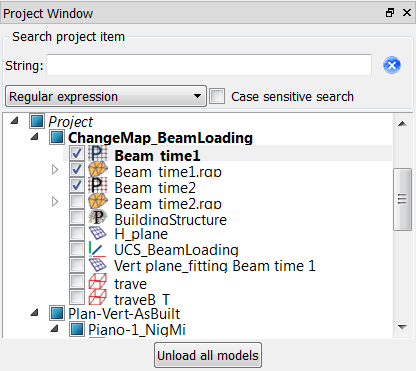Click the Vert plane_fitting plane icon
Viewport: 416px width, 371px height.
[x=98, y=265]
